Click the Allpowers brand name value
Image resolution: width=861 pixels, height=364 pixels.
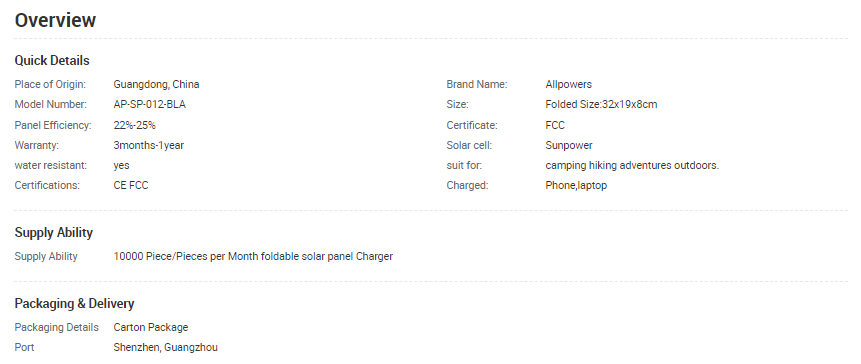(x=568, y=85)
